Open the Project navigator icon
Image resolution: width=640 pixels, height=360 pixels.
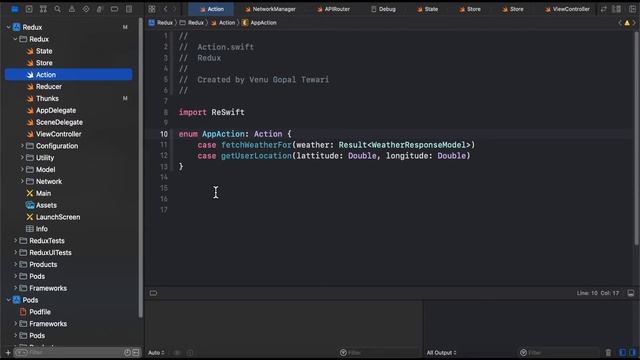[15, 9]
